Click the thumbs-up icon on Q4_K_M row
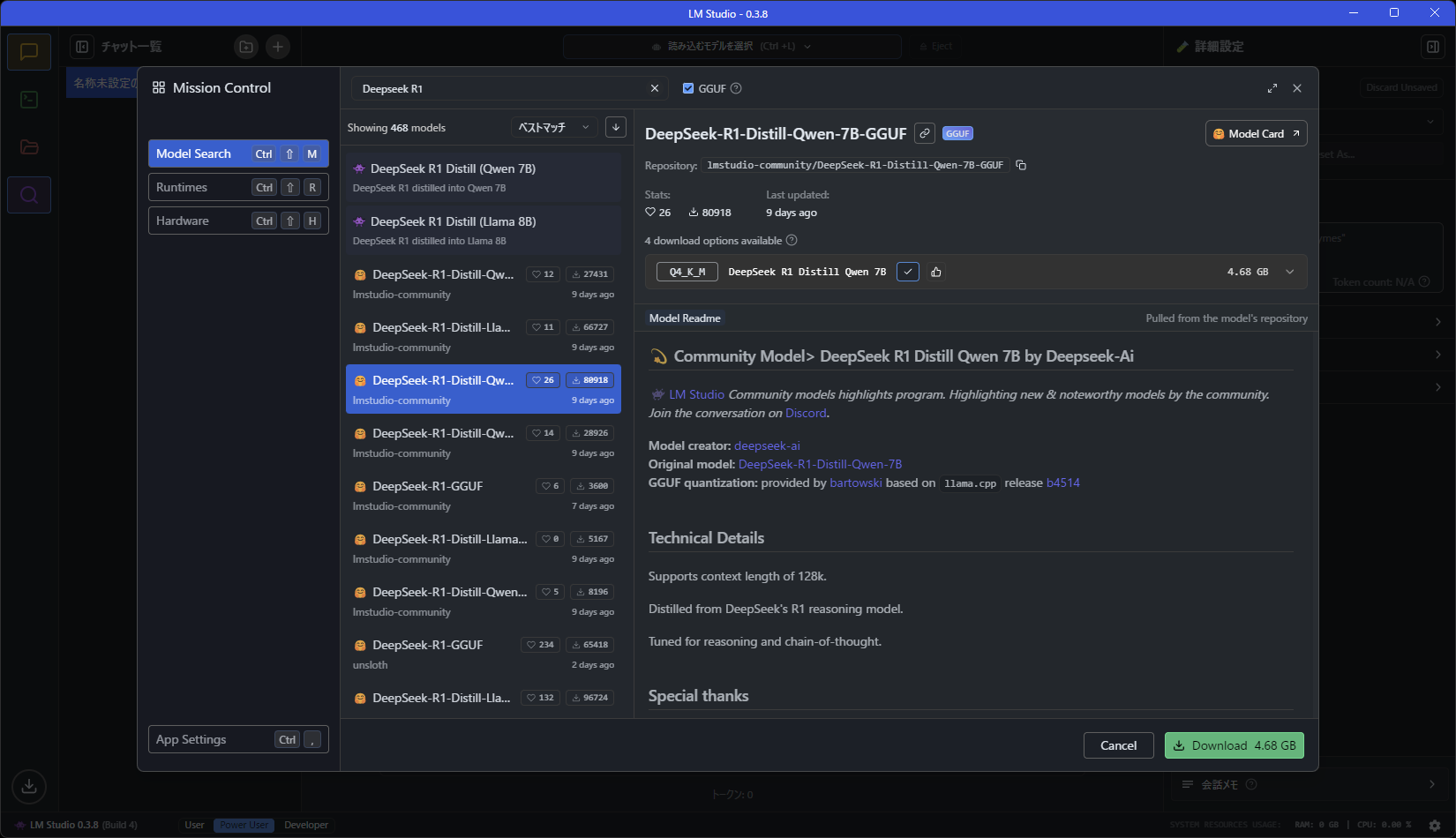This screenshot has height=838, width=1456. tap(936, 272)
